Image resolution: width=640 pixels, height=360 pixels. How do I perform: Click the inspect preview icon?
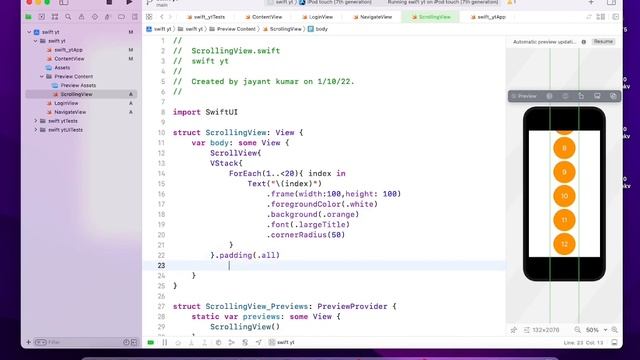[x=613, y=96]
